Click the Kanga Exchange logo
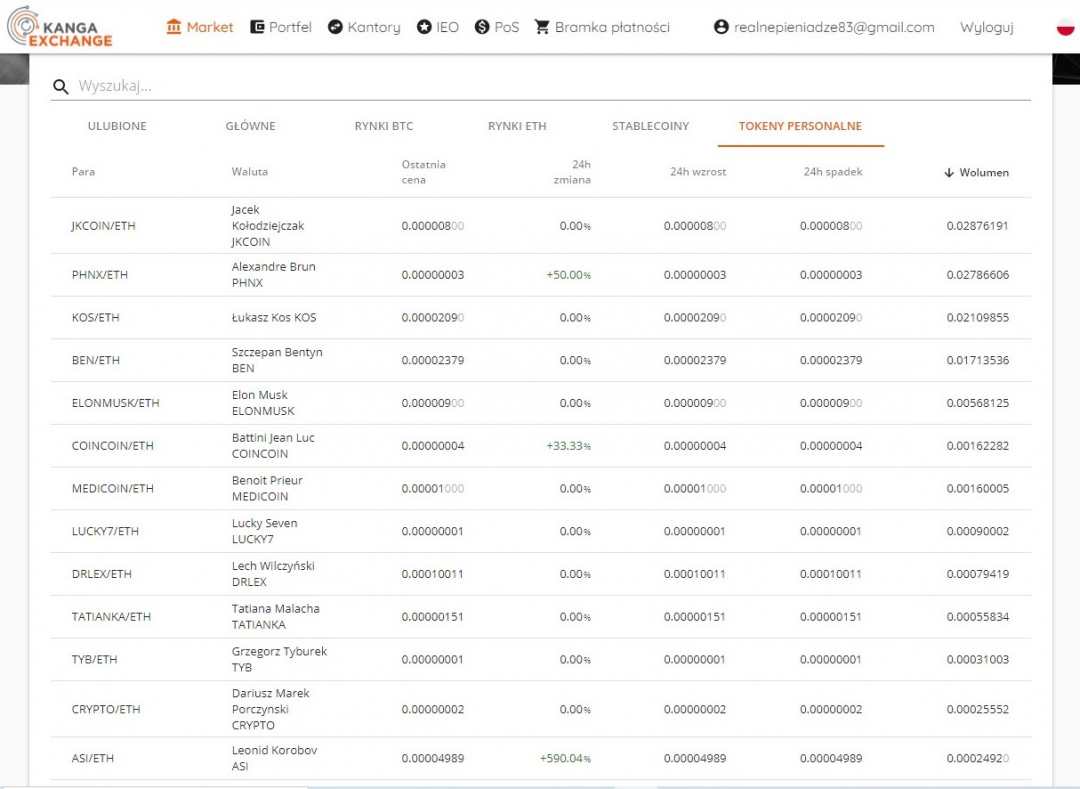This screenshot has height=789, width=1080. tap(59, 27)
